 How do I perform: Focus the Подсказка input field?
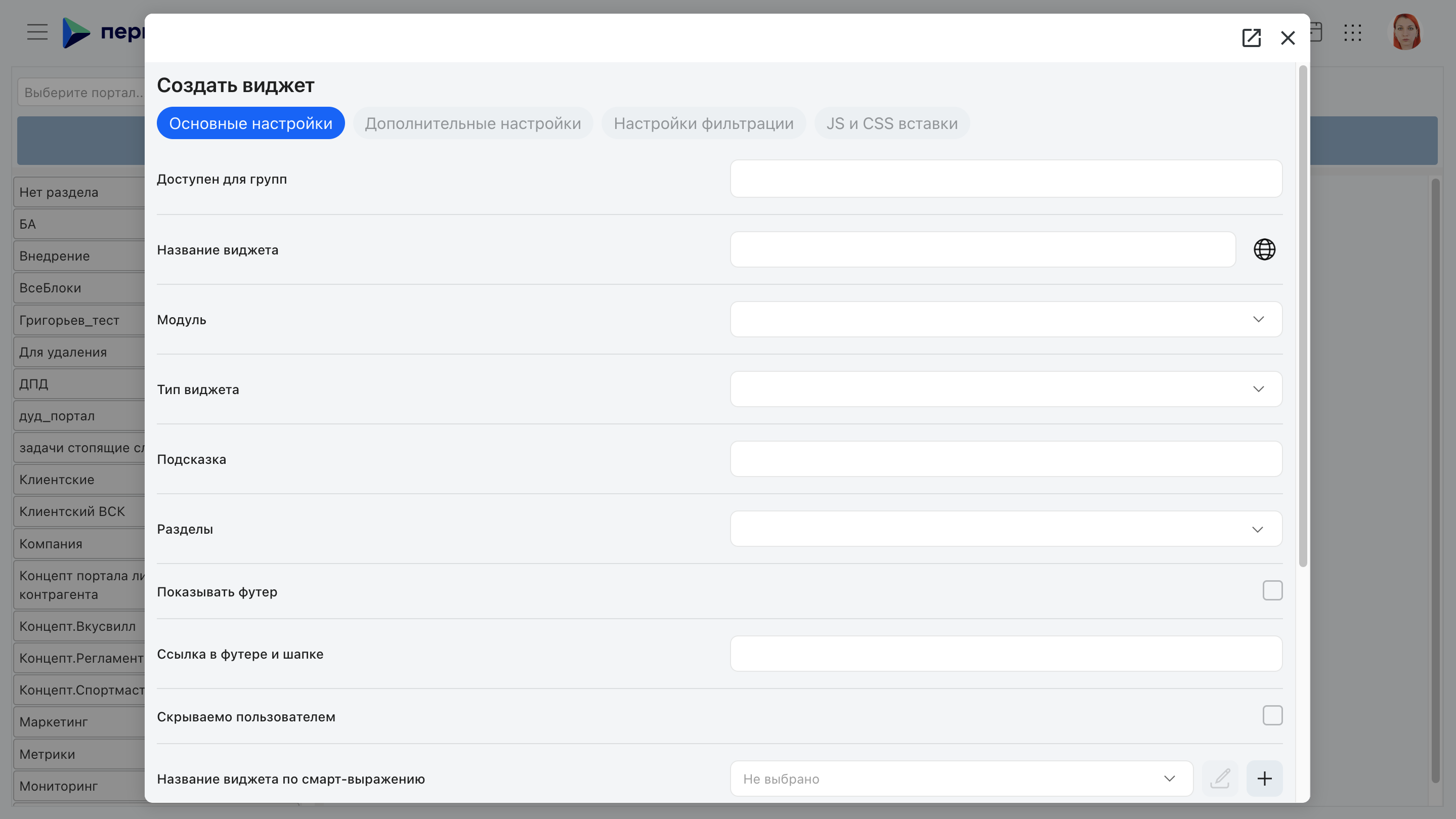[x=1006, y=459]
